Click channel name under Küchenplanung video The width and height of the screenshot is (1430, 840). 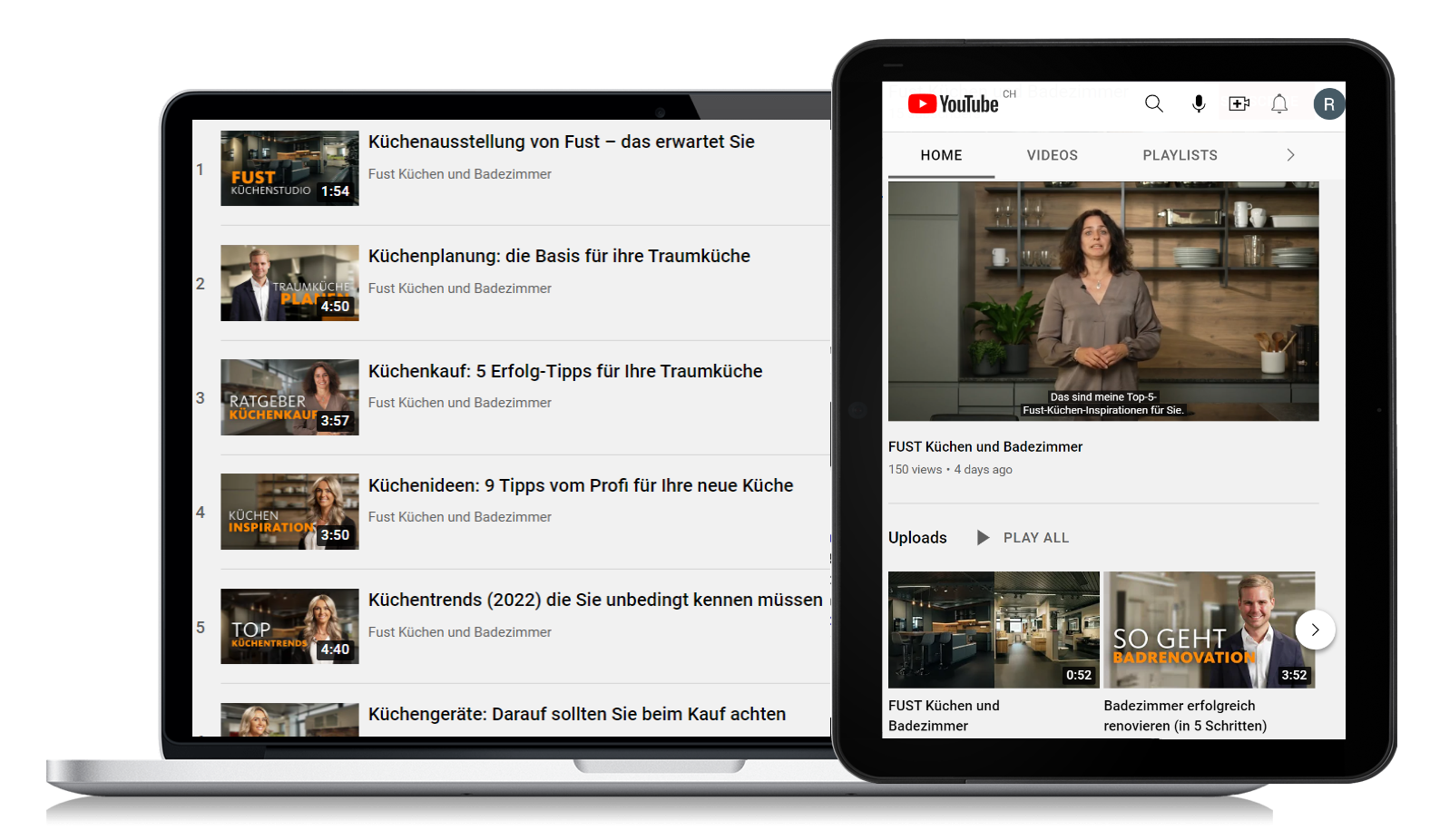(460, 288)
